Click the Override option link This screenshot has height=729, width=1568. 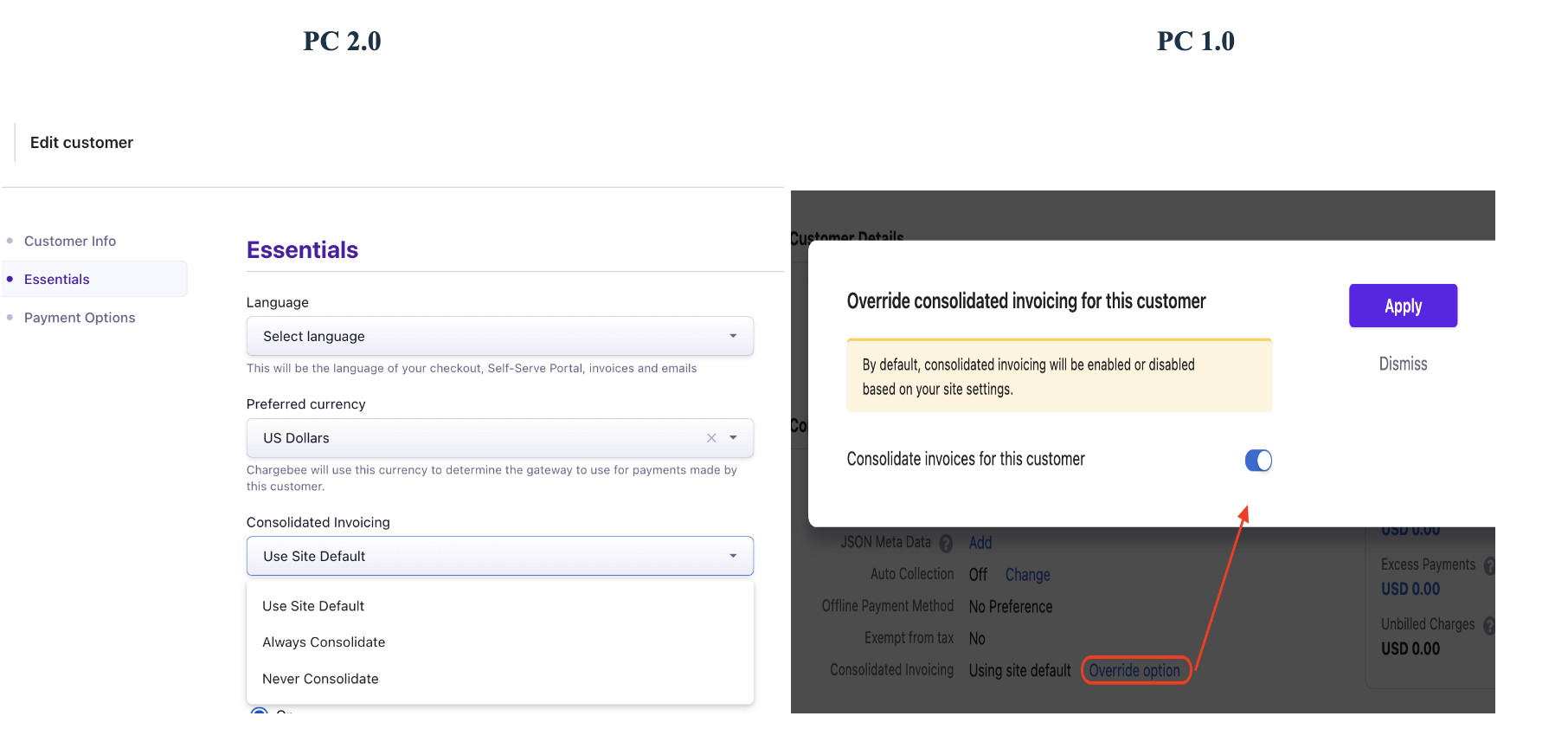[1134, 670]
